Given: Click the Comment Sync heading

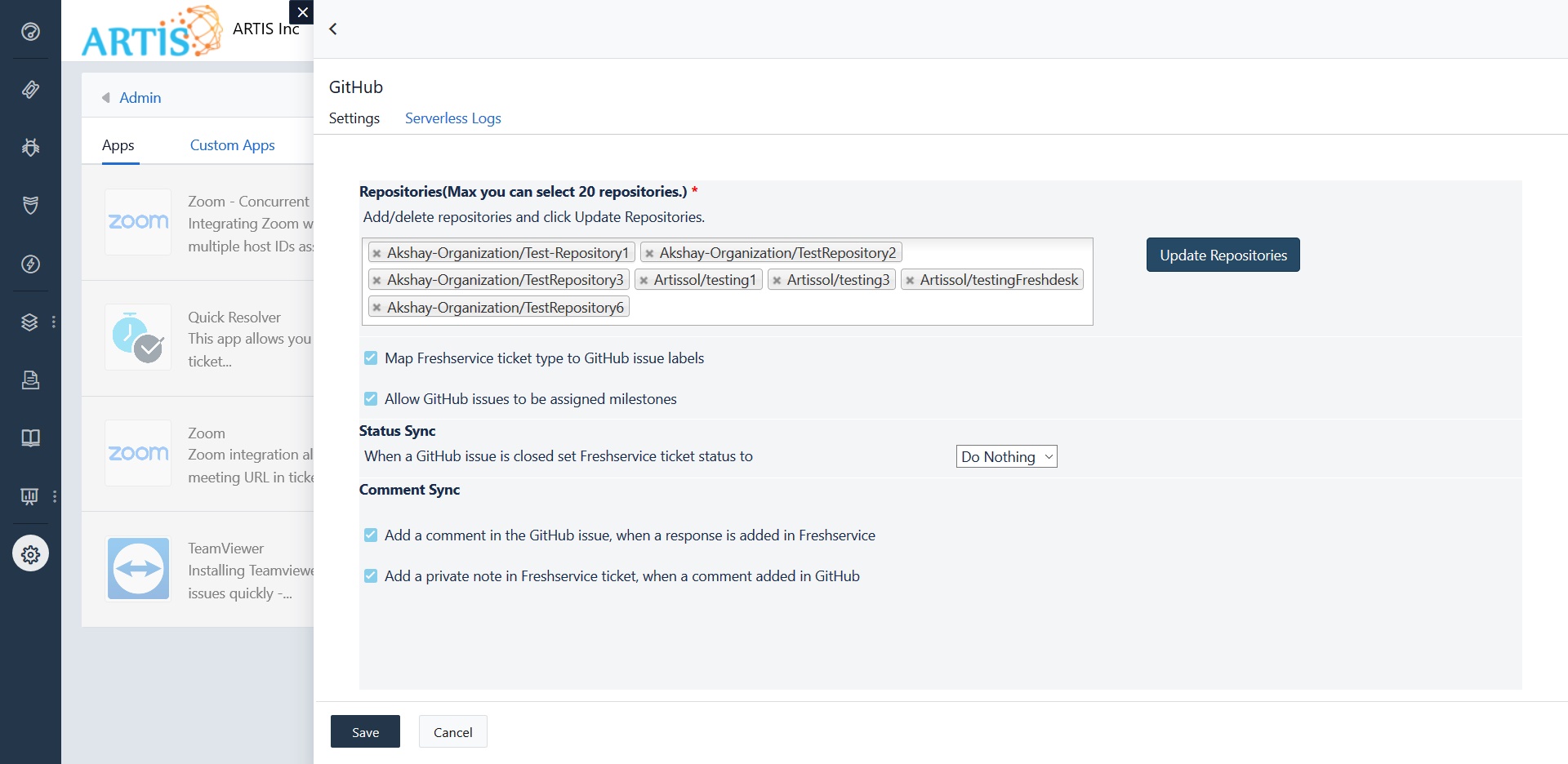Looking at the screenshot, I should pyautogui.click(x=410, y=490).
